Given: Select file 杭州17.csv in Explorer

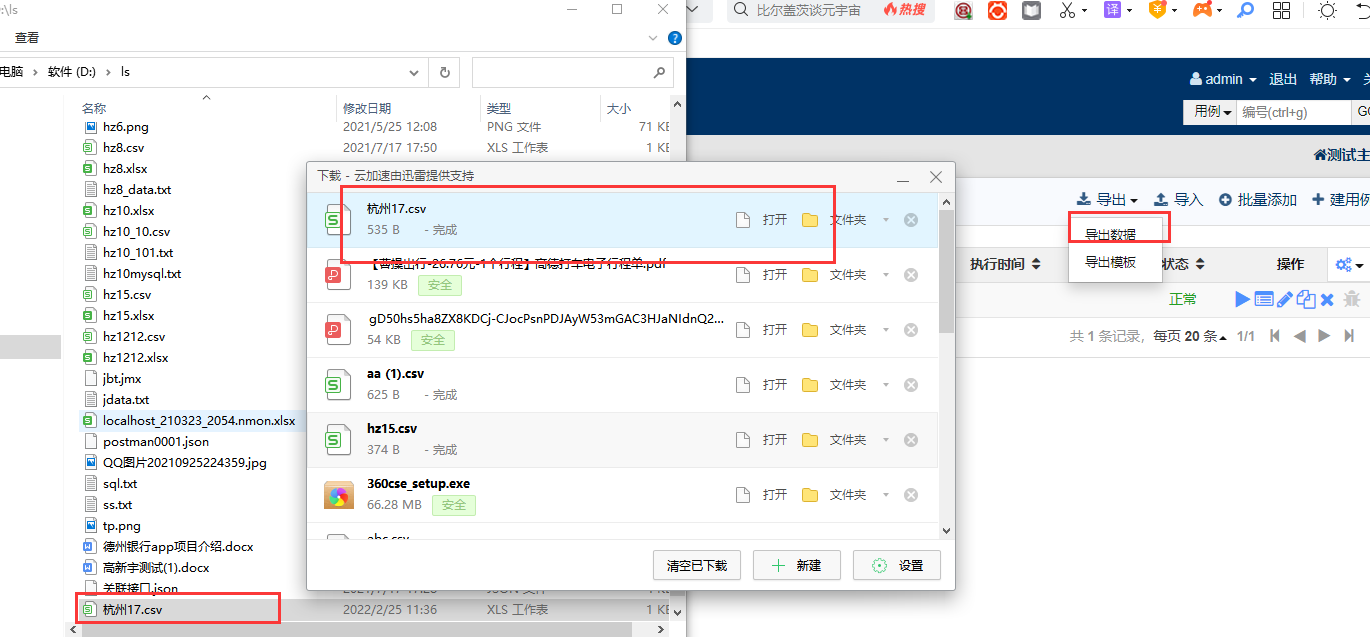Looking at the screenshot, I should pos(132,609).
